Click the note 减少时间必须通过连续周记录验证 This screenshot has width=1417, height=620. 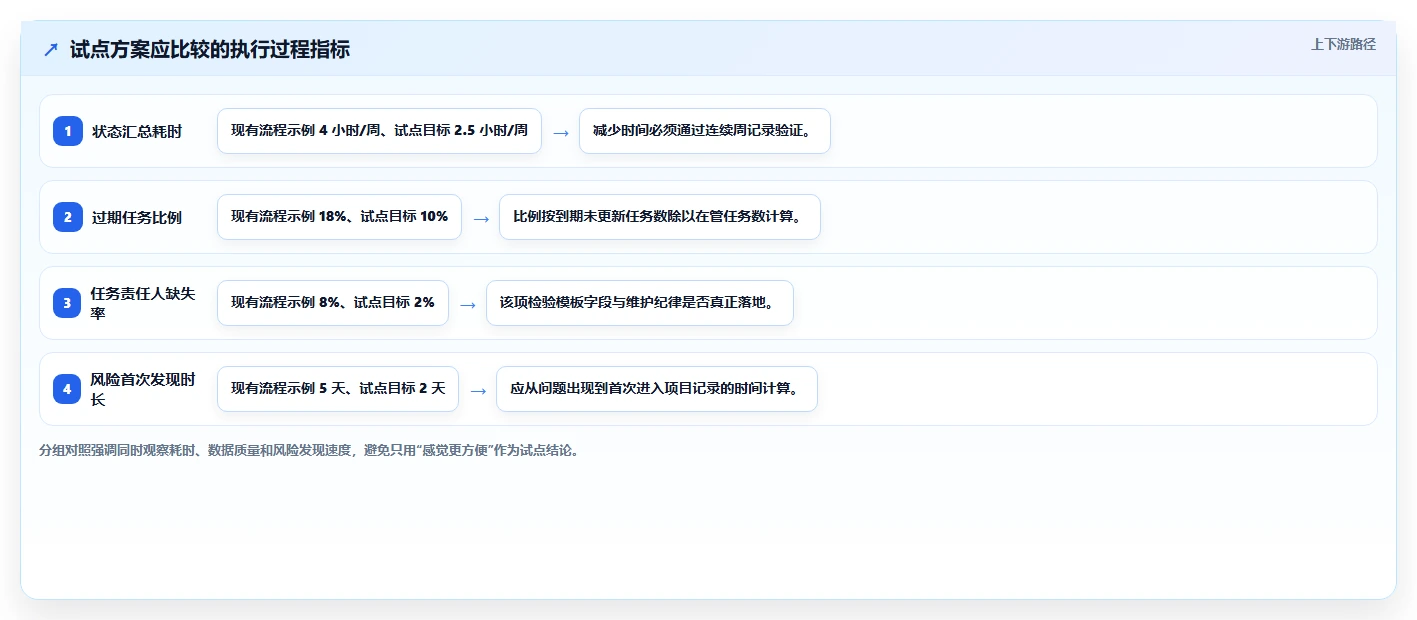[x=705, y=131]
